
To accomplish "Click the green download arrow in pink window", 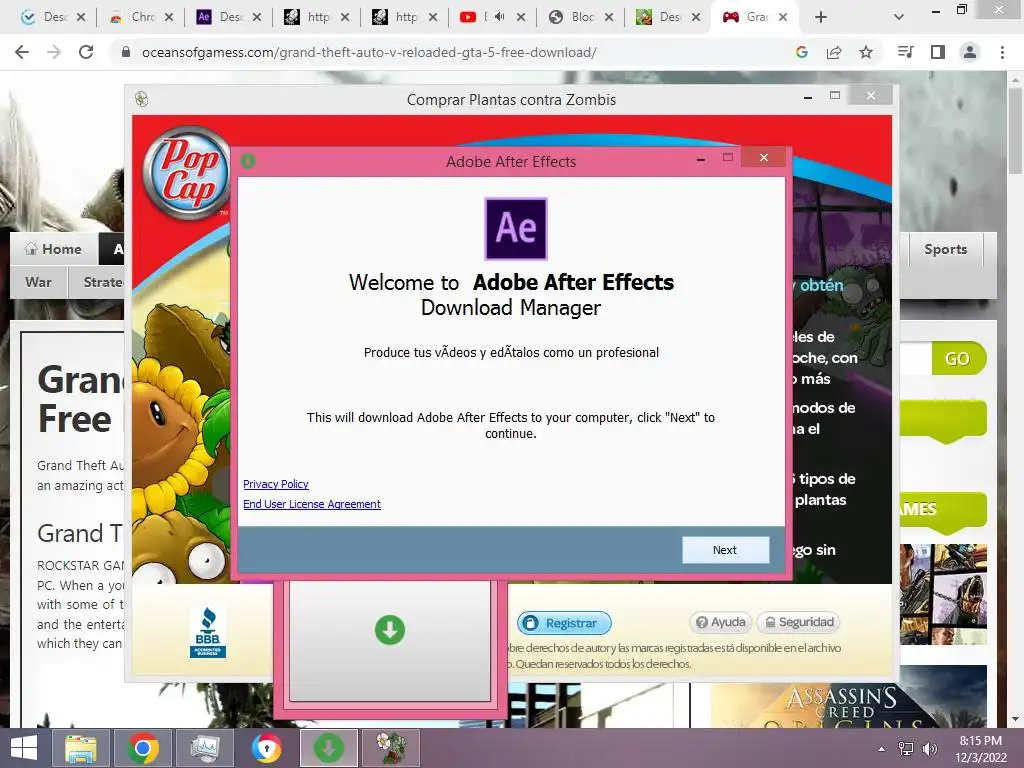I will [x=390, y=630].
